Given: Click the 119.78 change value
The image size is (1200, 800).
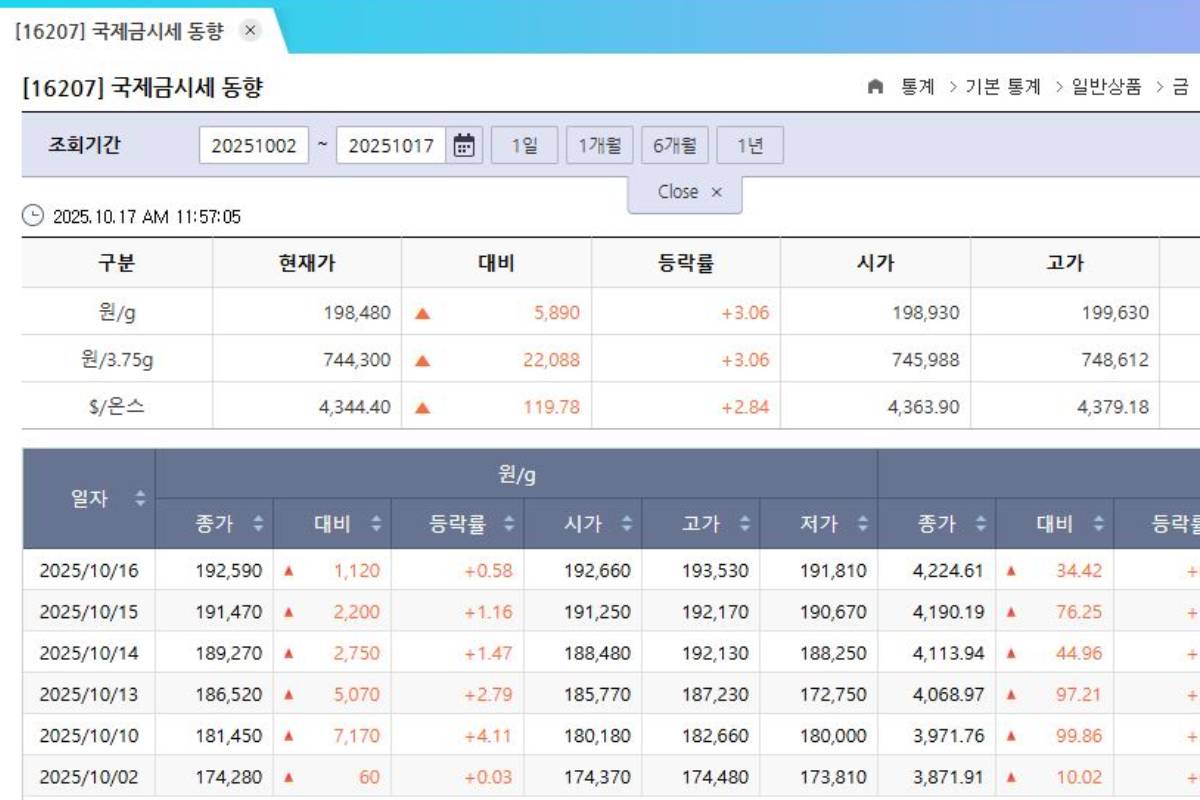Looking at the screenshot, I should [551, 407].
